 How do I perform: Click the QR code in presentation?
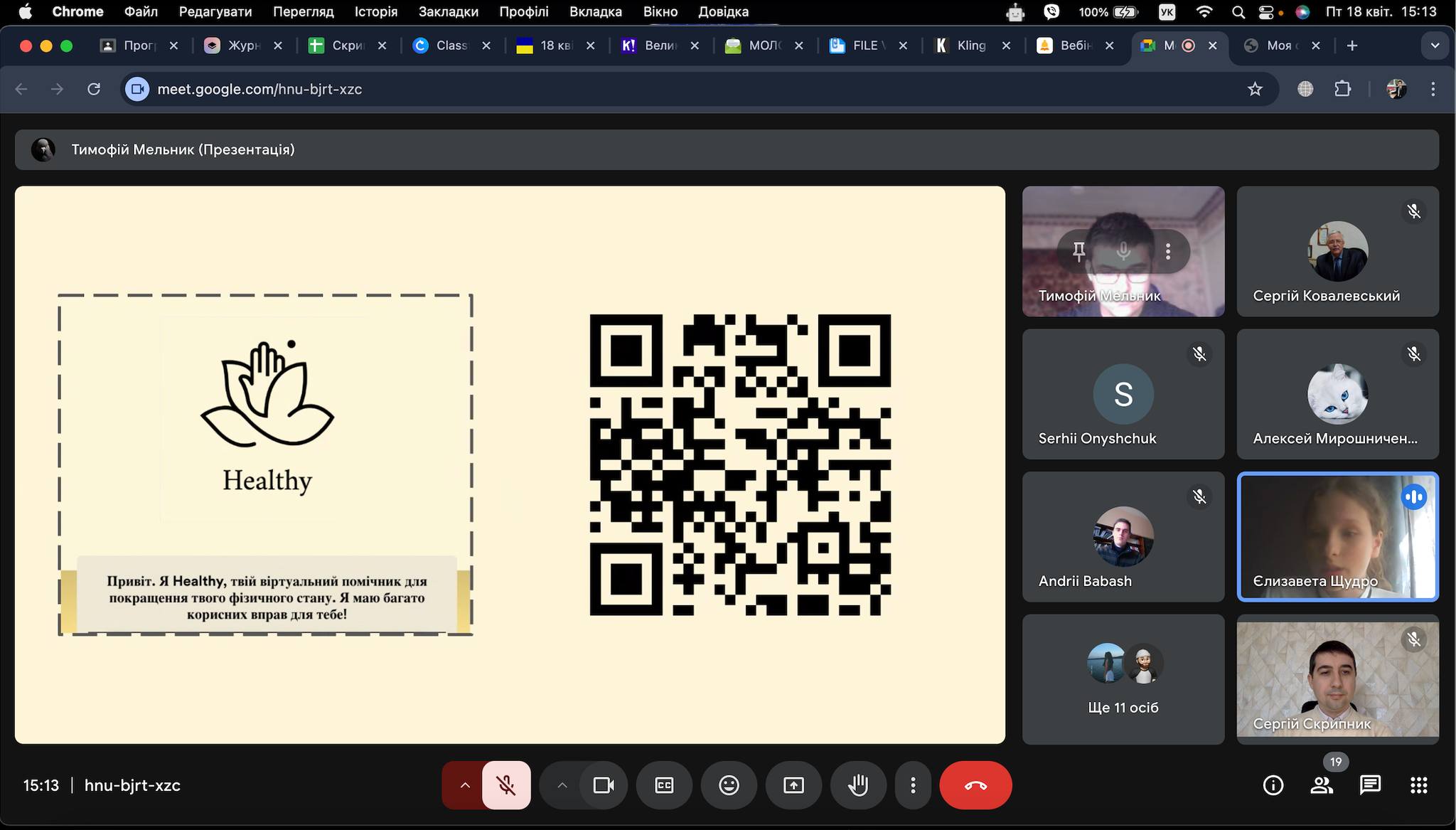740,465
